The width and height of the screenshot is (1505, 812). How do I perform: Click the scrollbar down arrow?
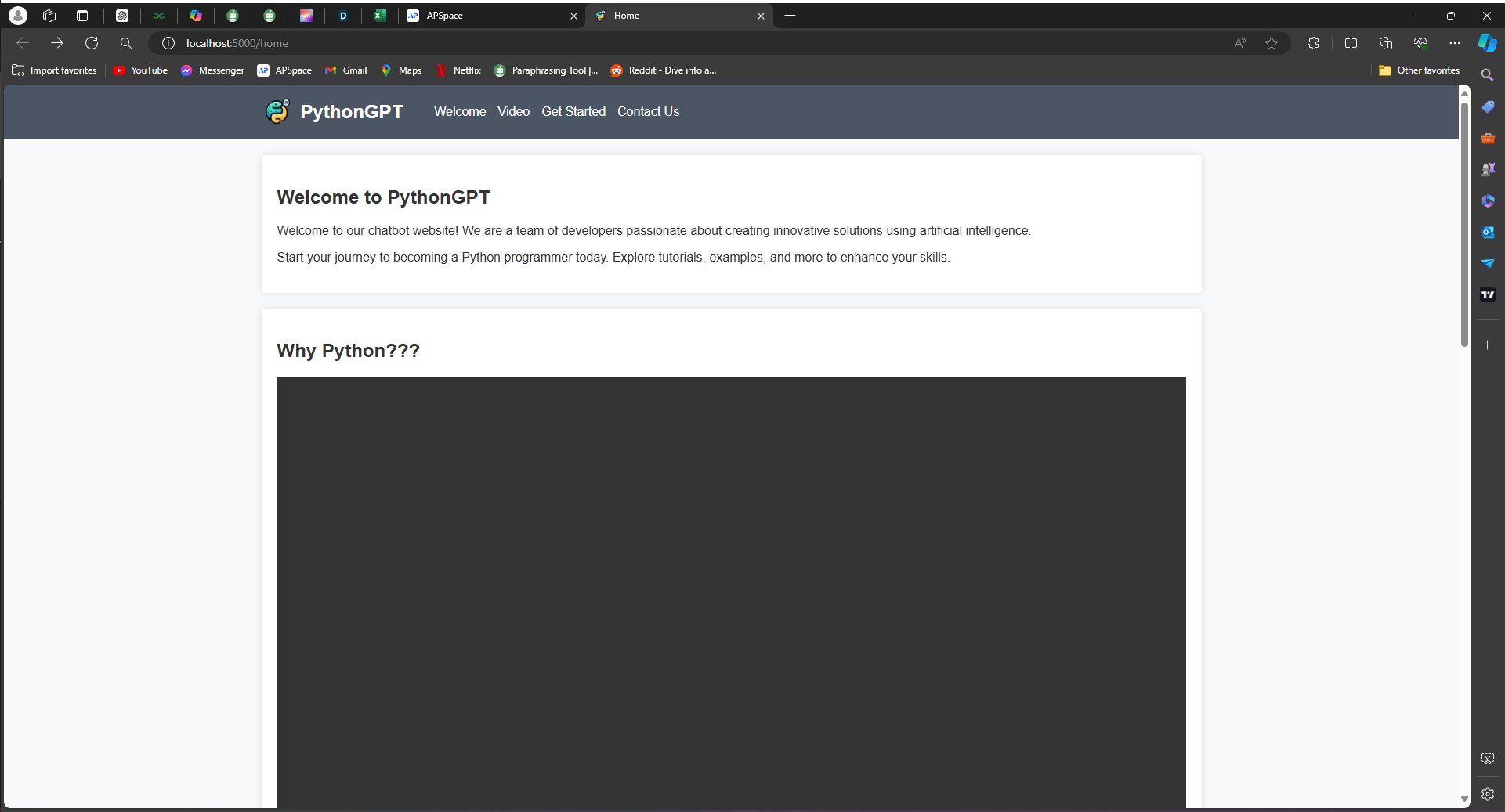click(x=1464, y=799)
